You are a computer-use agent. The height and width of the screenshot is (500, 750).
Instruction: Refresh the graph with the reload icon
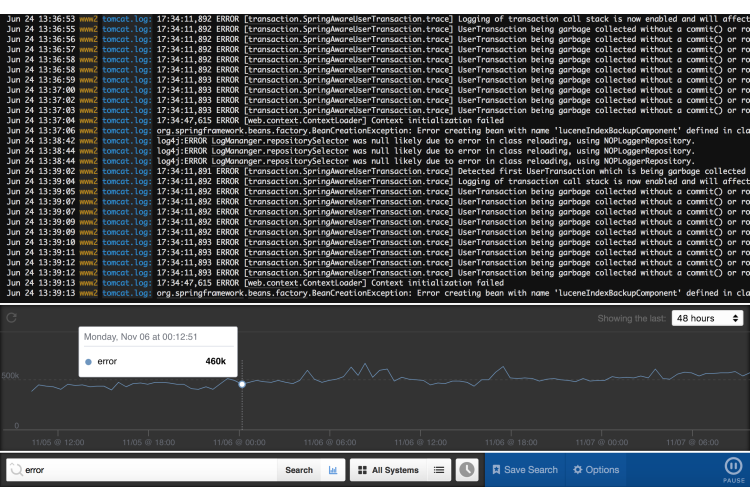(x=11, y=318)
